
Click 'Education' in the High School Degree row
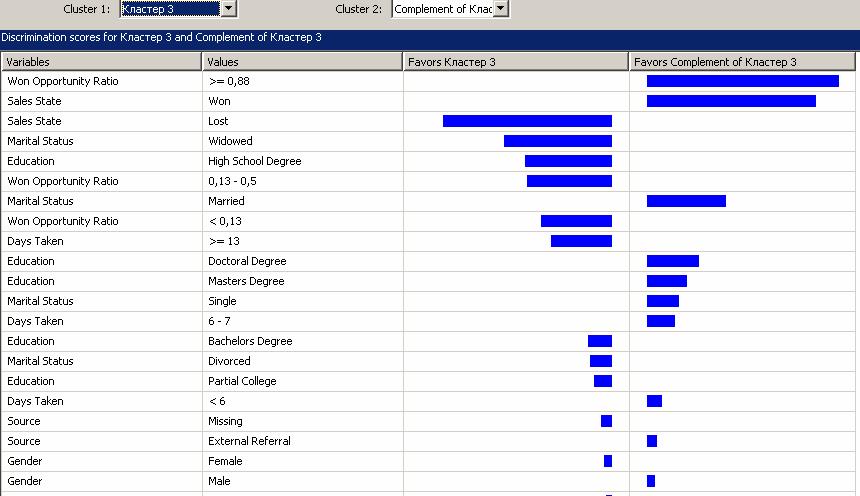click(x=31, y=161)
